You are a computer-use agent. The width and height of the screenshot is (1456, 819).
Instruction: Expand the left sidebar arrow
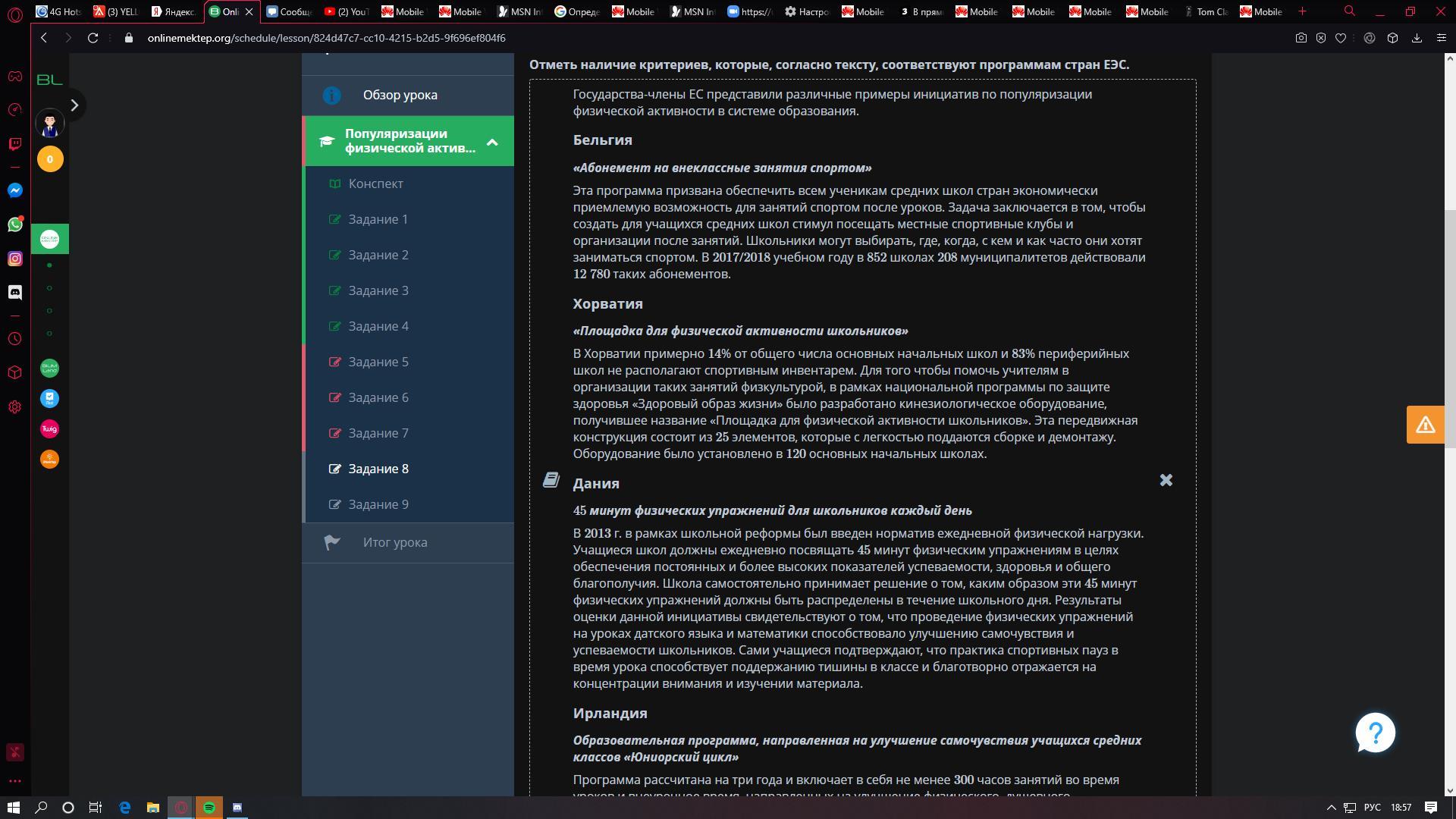point(74,105)
